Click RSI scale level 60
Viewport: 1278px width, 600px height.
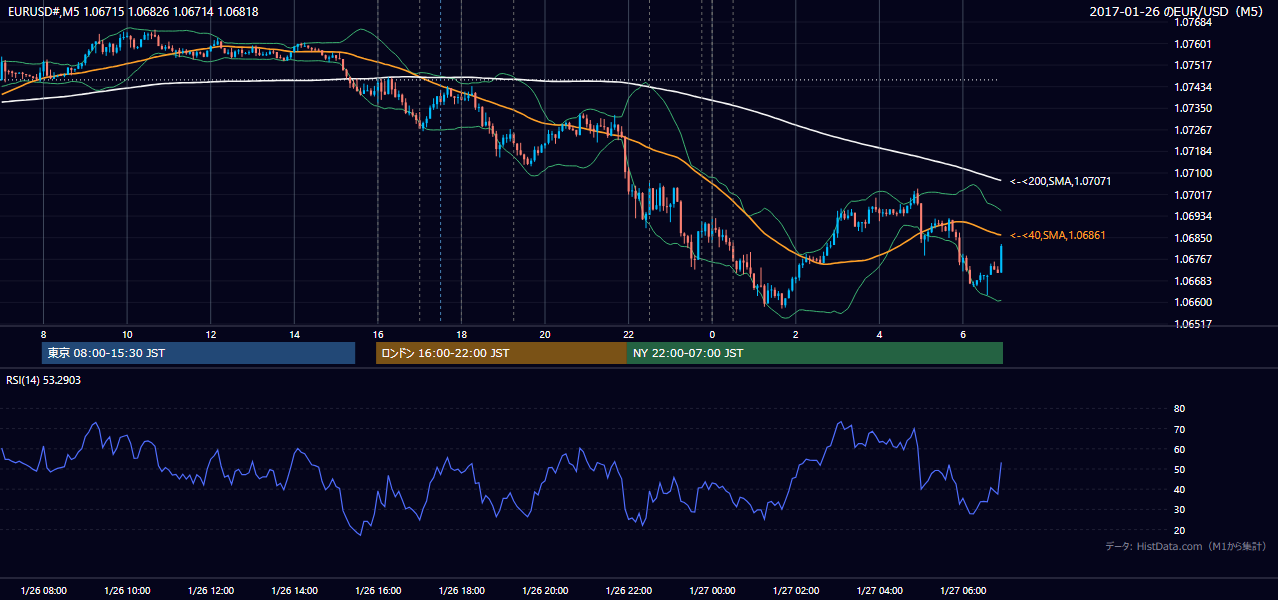click(x=1180, y=449)
